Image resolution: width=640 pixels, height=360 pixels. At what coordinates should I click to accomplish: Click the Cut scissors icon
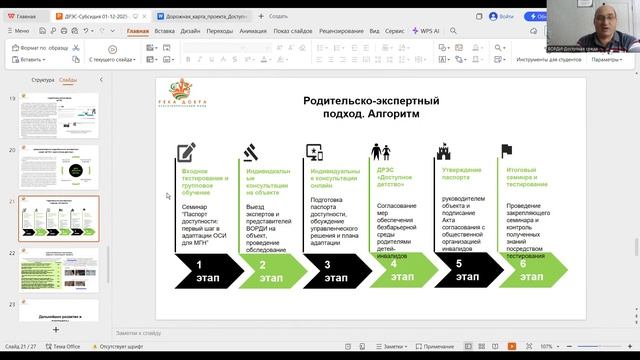[x=76, y=48]
